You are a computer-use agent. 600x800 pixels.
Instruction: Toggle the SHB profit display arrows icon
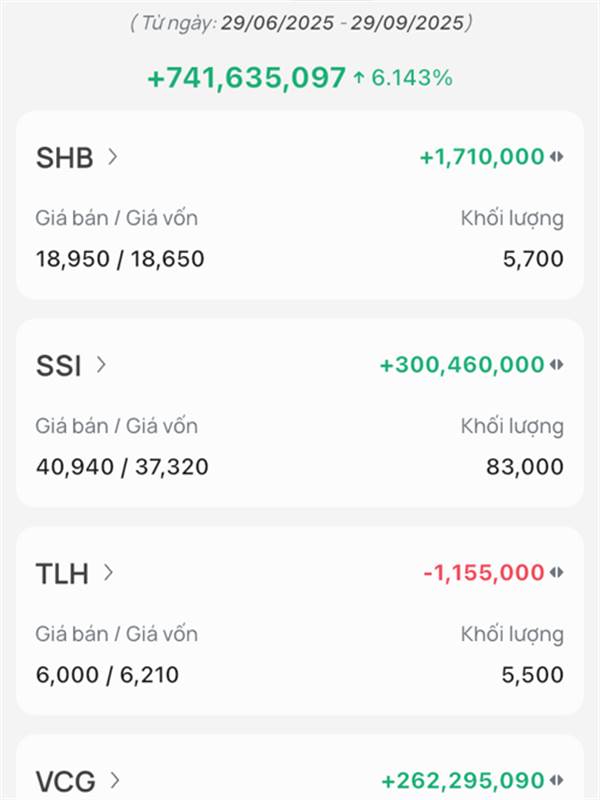pyautogui.click(x=557, y=157)
